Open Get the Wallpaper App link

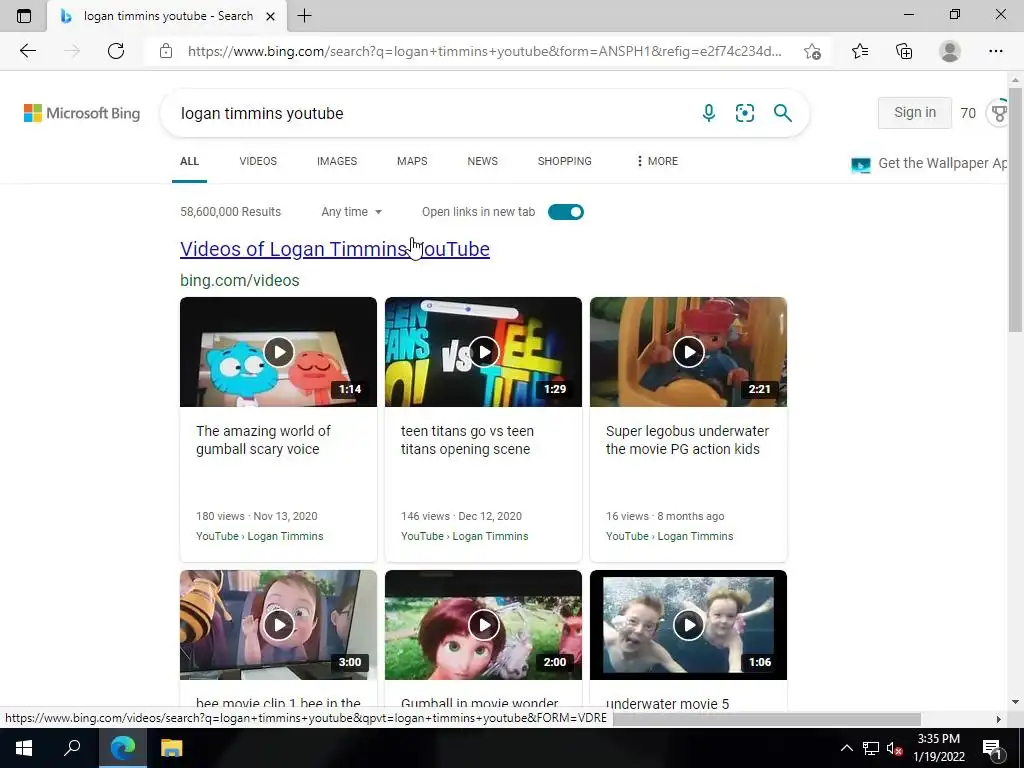(x=929, y=163)
